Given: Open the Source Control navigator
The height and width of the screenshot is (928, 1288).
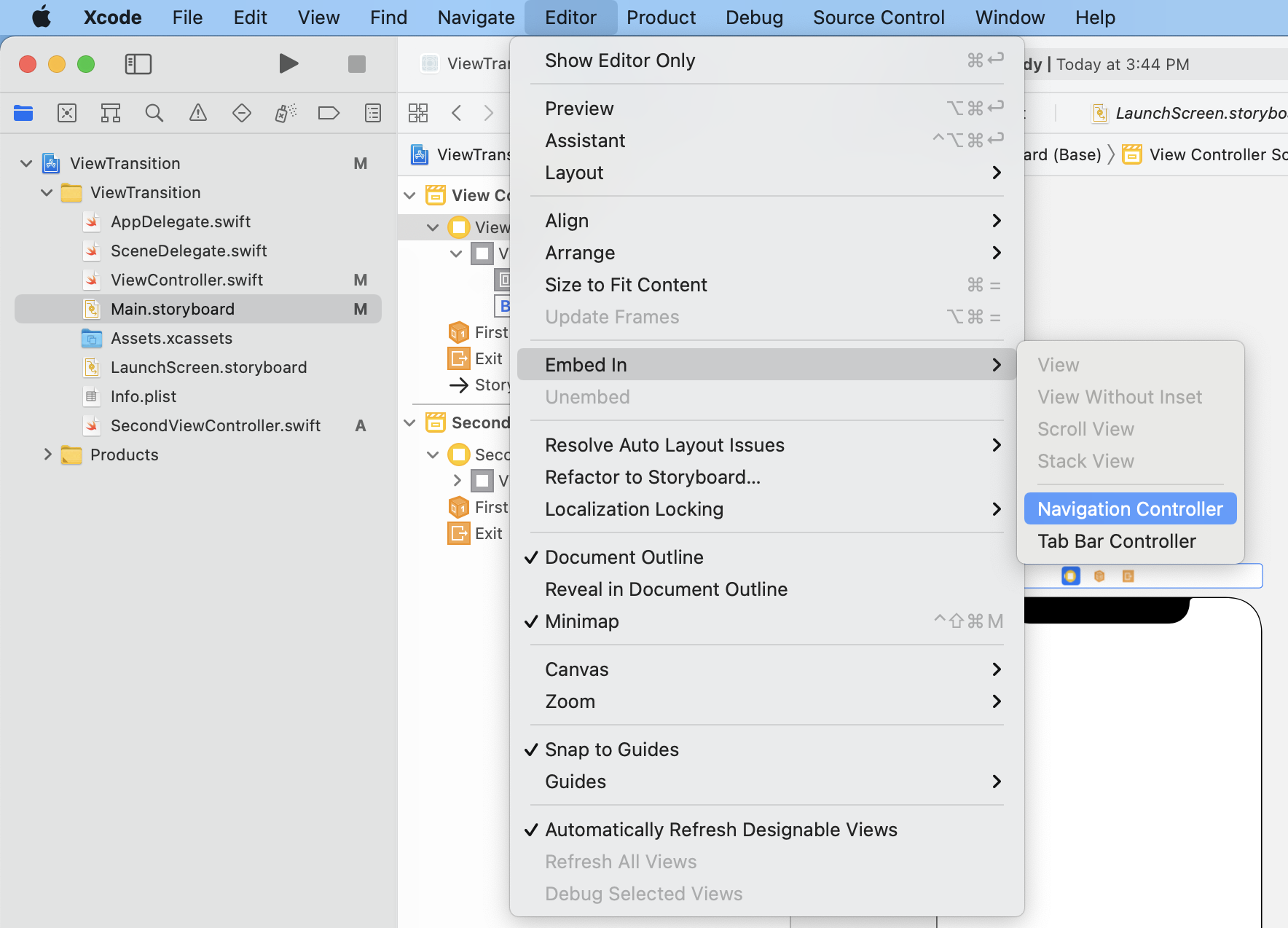Looking at the screenshot, I should [67, 113].
